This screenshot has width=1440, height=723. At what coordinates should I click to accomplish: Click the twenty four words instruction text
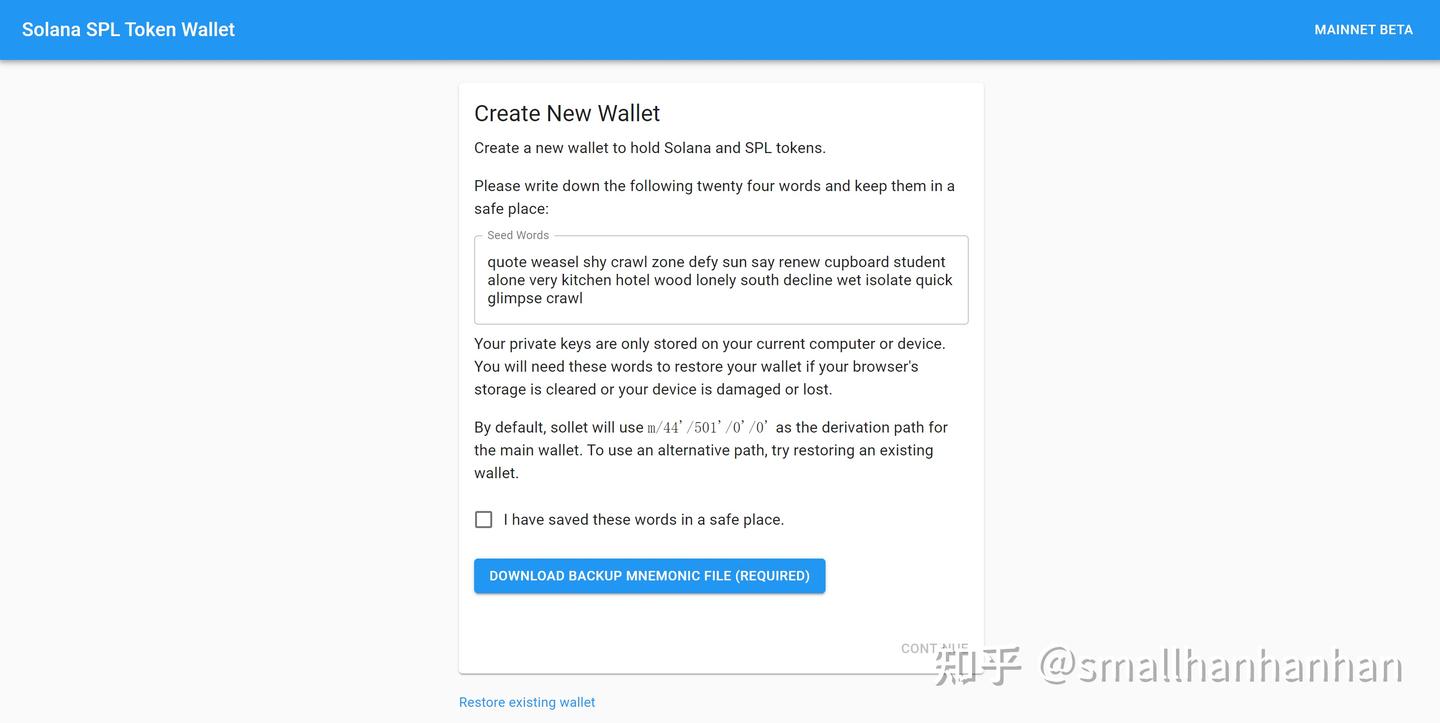coord(714,197)
